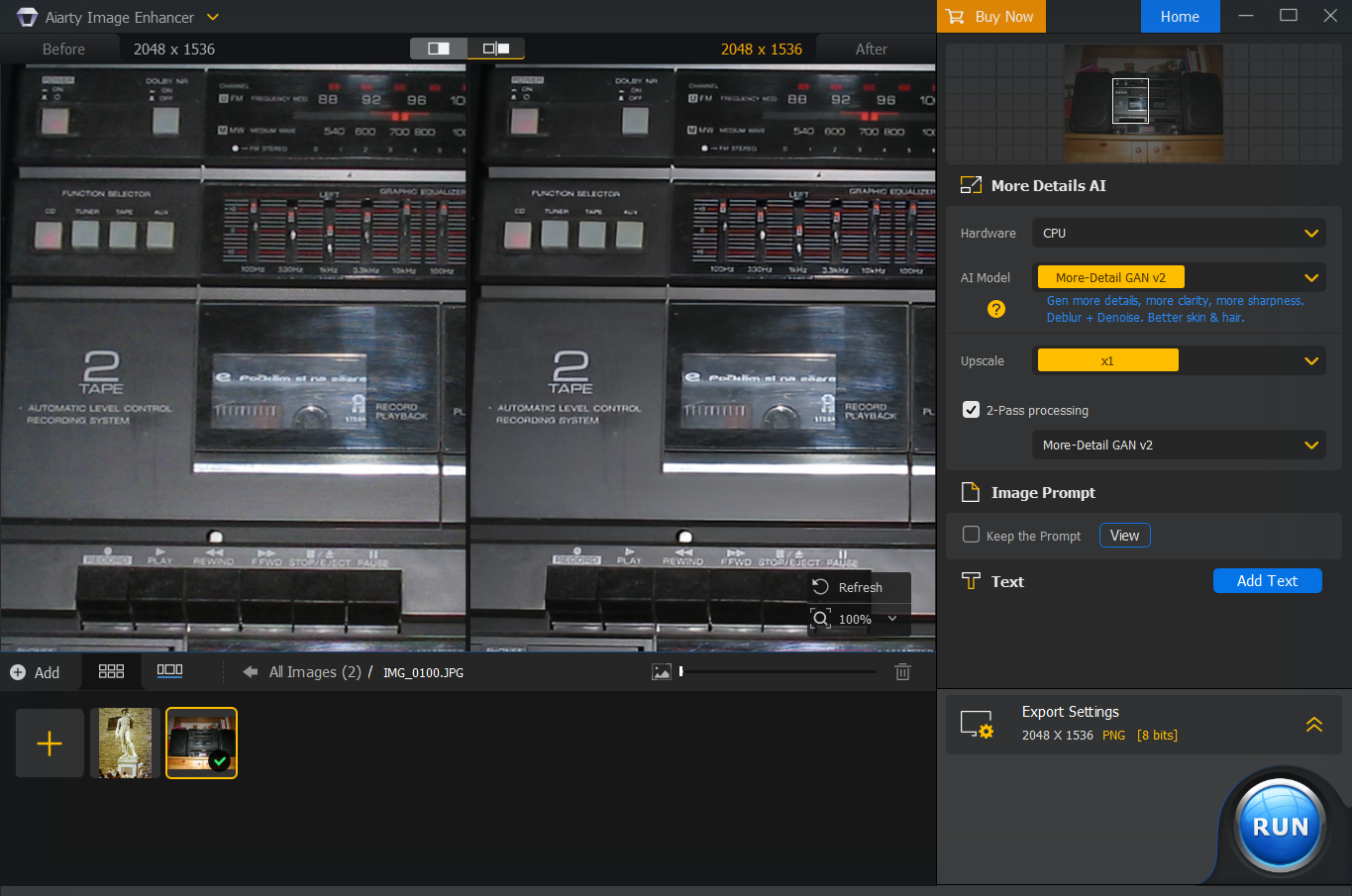Open the Aiarty Image Enhancer menu
The width and height of the screenshot is (1352, 896).
click(x=213, y=17)
